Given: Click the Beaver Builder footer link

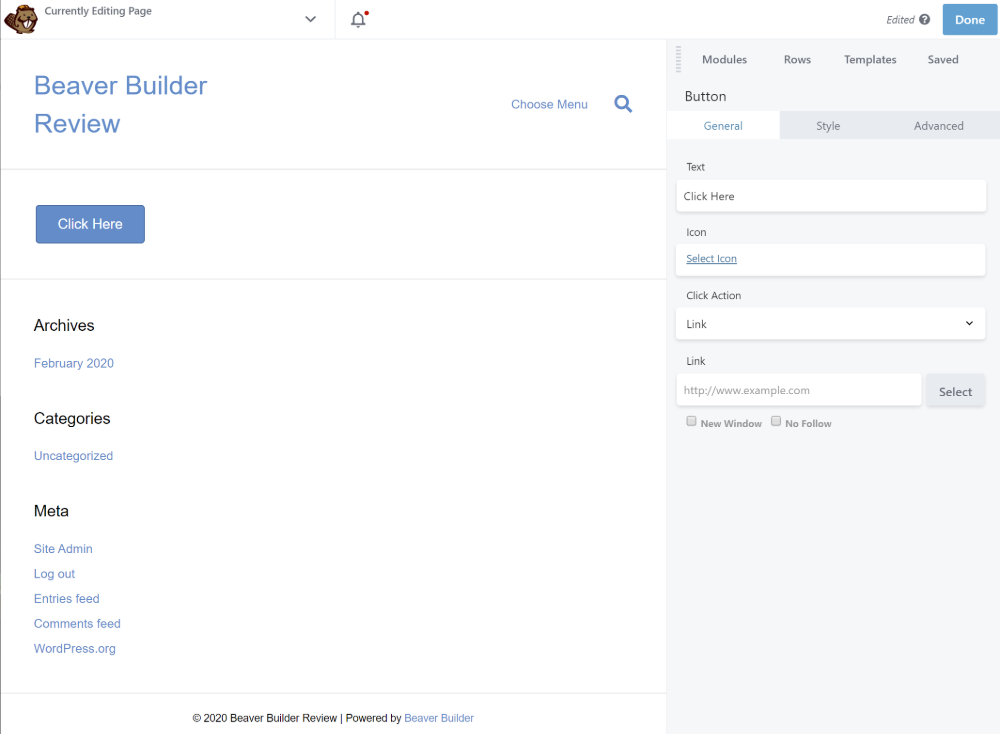Looking at the screenshot, I should (x=439, y=718).
